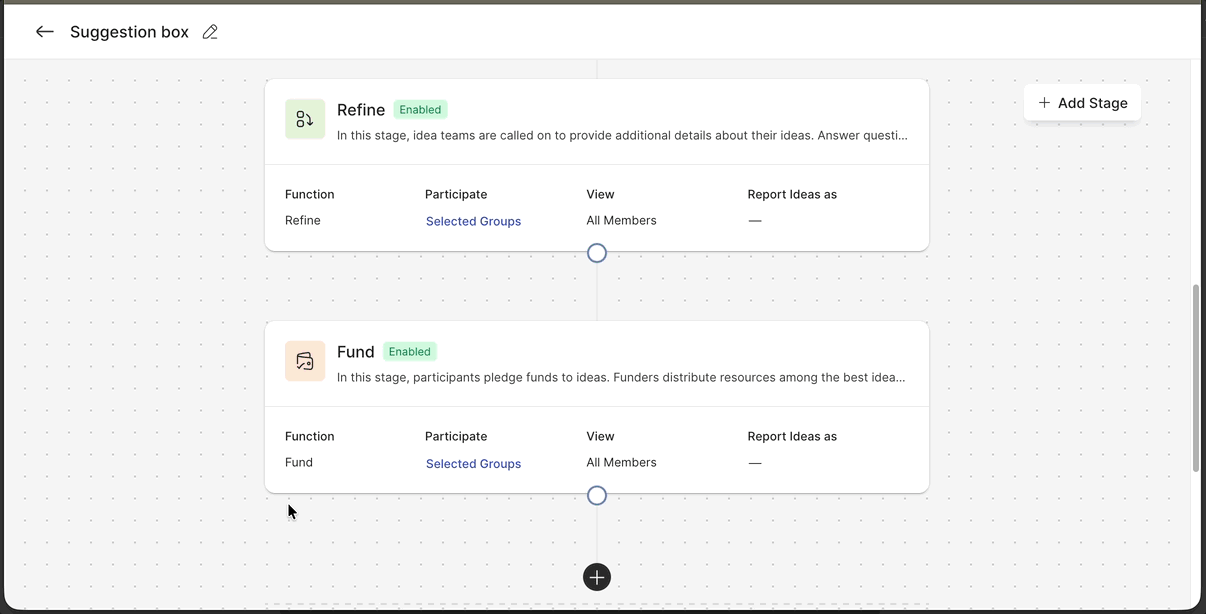Viewport: 1206px width, 614px height.
Task: Click the Enabled badge on Fund stage
Action: coord(410,352)
